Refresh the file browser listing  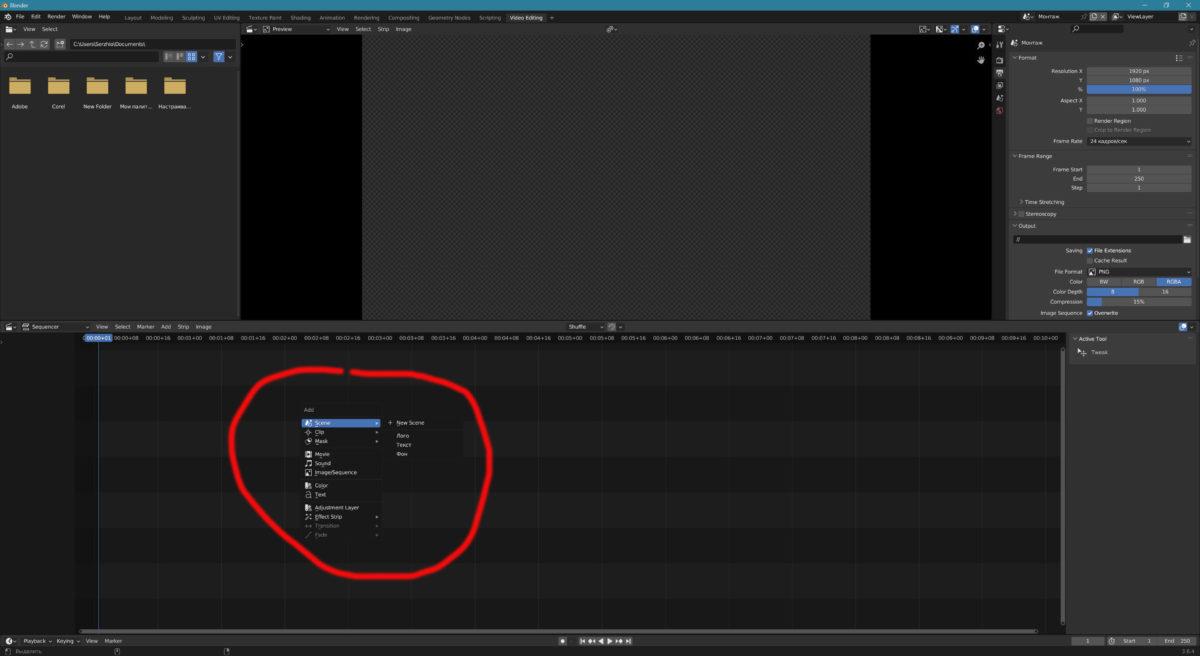44,44
